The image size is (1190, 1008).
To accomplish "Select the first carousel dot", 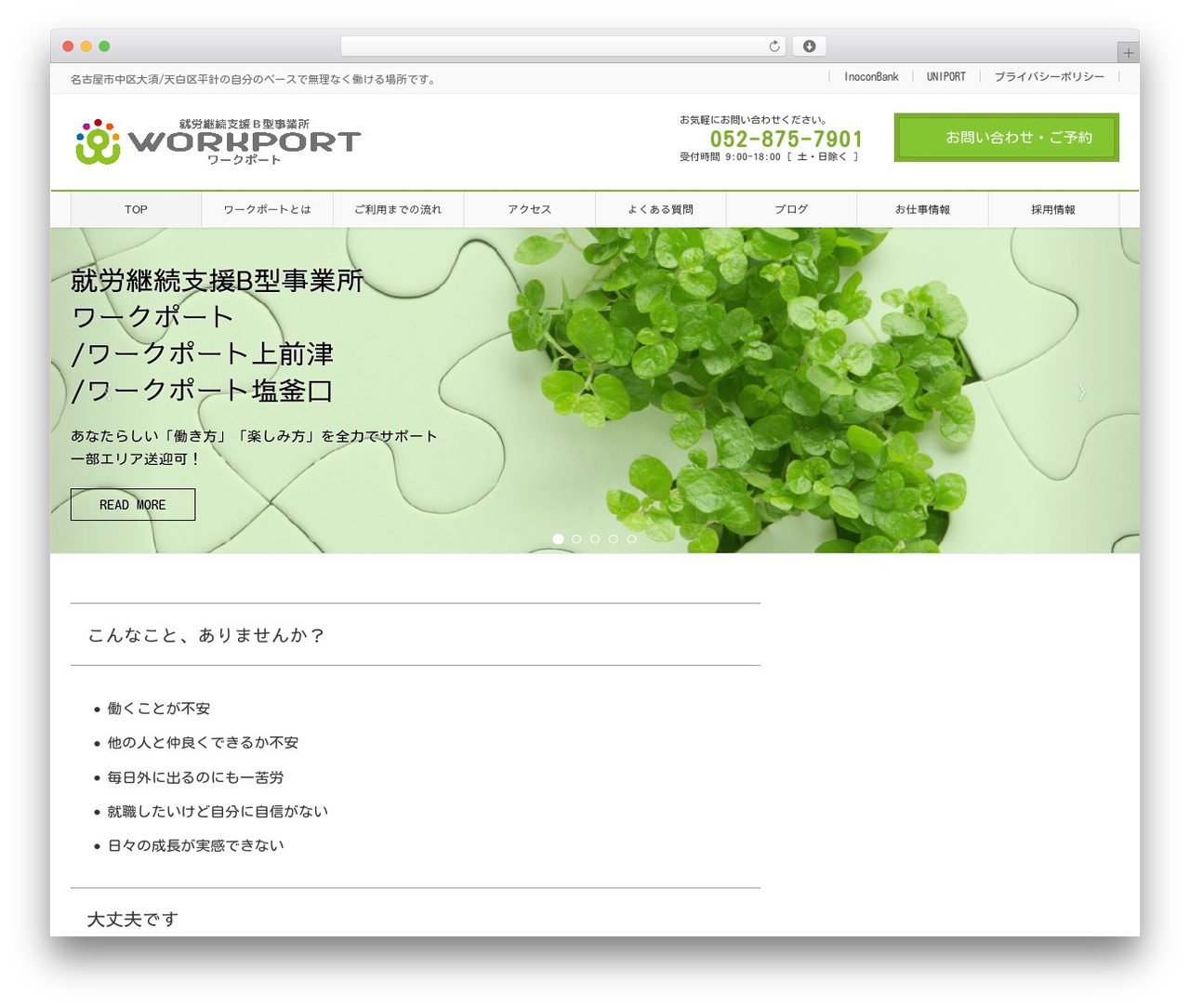I will point(558,539).
